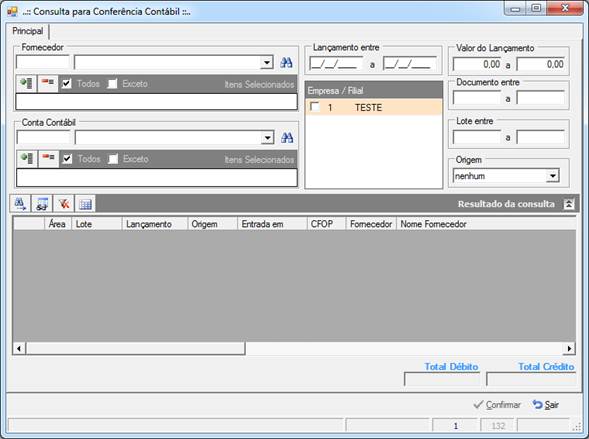Click the remove item icon in Fornecedor section
Screen dimensions: 589x439
tap(48, 83)
